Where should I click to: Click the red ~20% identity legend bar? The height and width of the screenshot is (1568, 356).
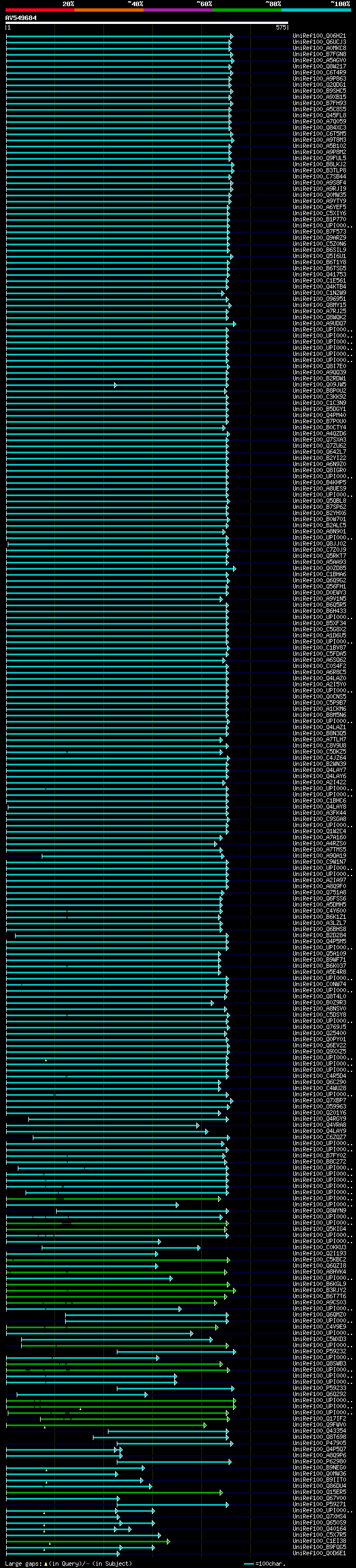tap(39, 10)
